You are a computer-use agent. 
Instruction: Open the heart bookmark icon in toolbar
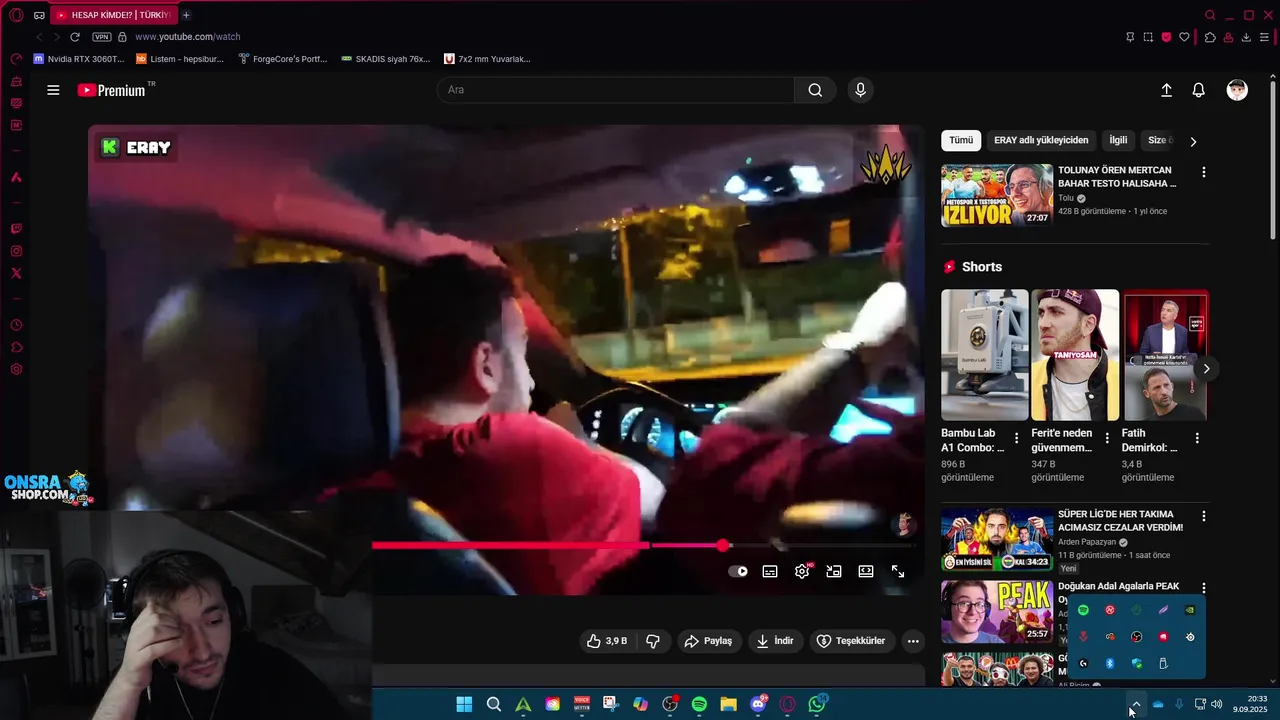point(1185,37)
